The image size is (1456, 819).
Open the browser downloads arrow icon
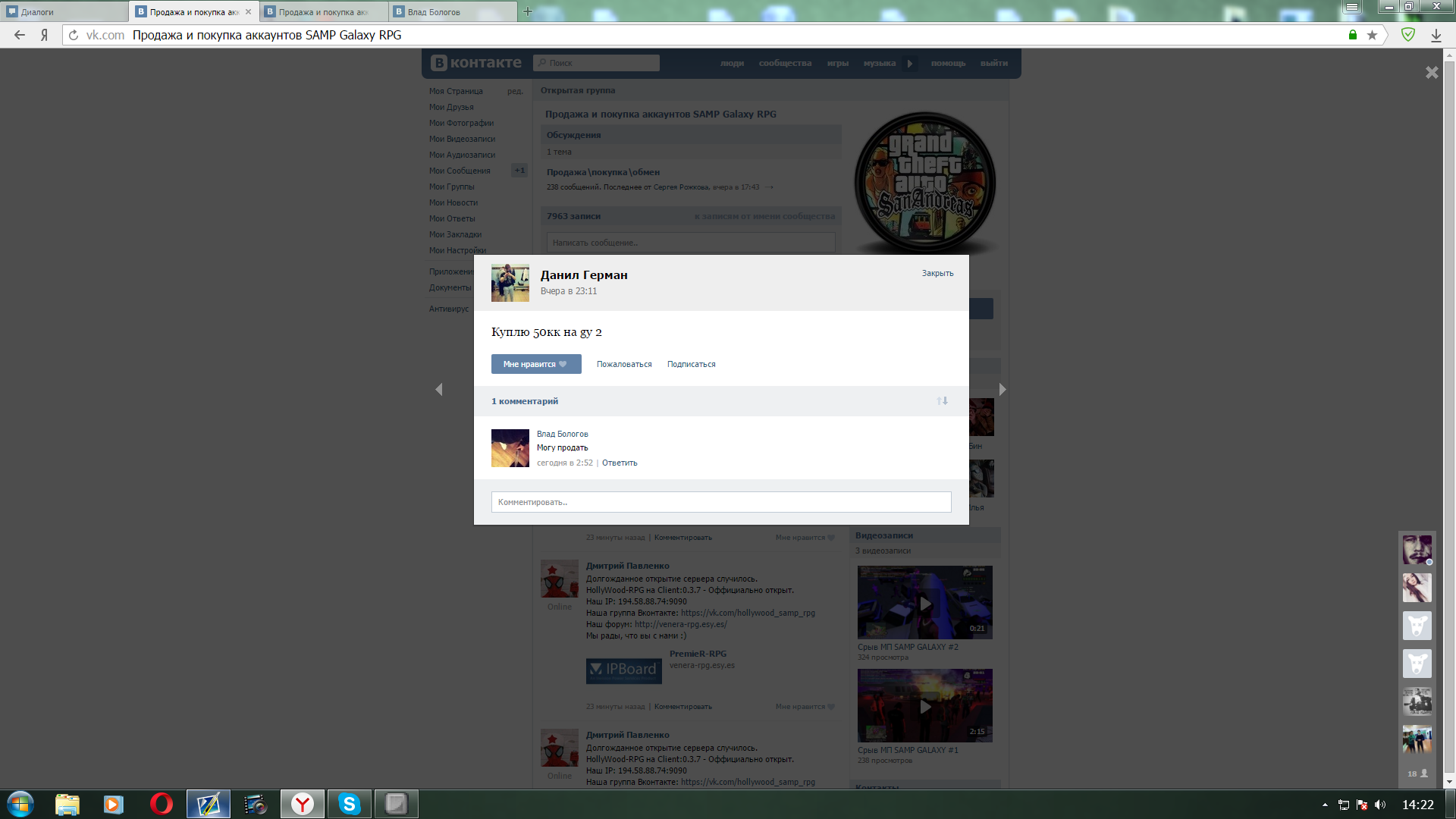[1436, 35]
